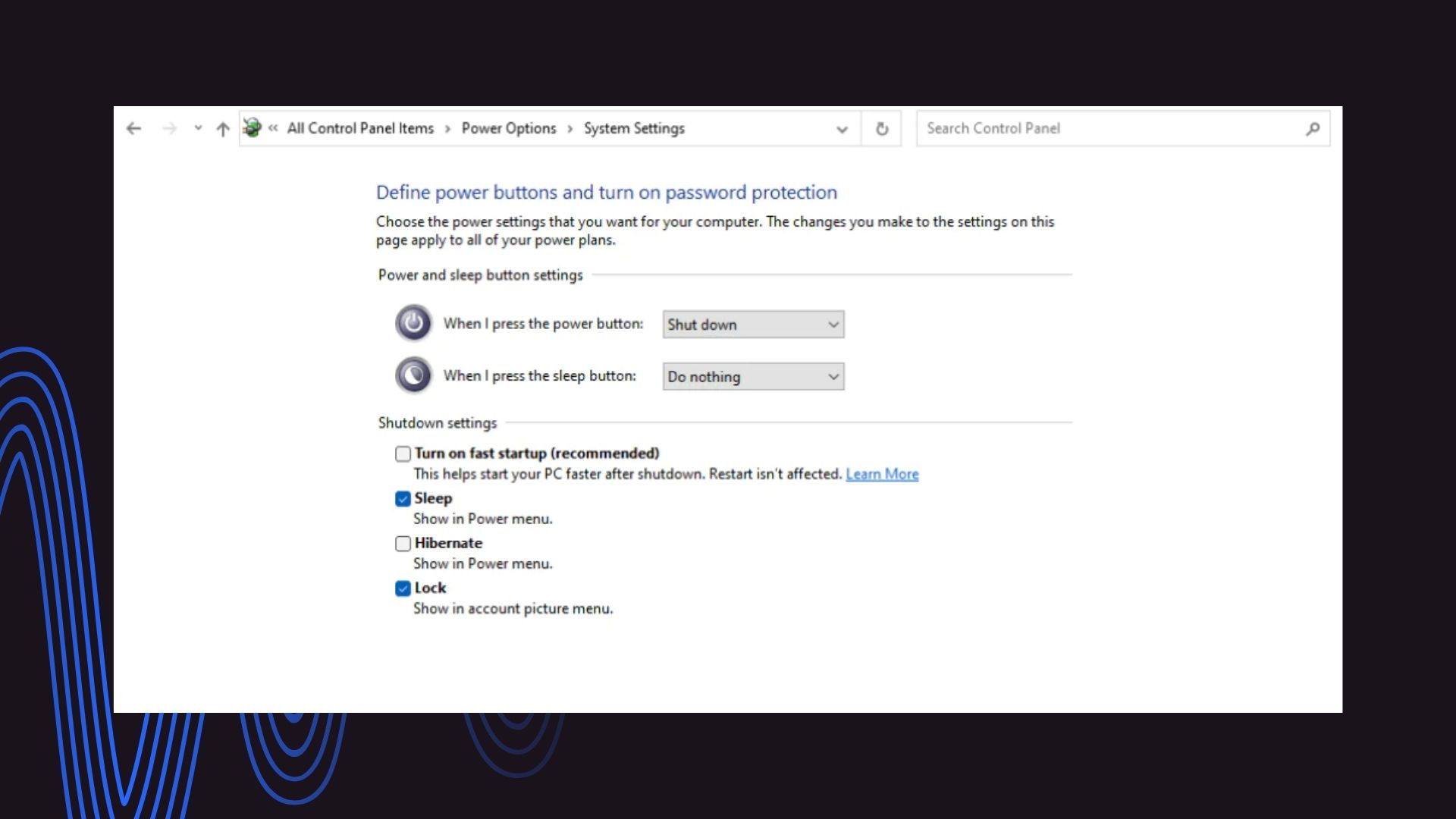Go up one level with up arrow
The width and height of the screenshot is (1456, 819).
pos(222,129)
